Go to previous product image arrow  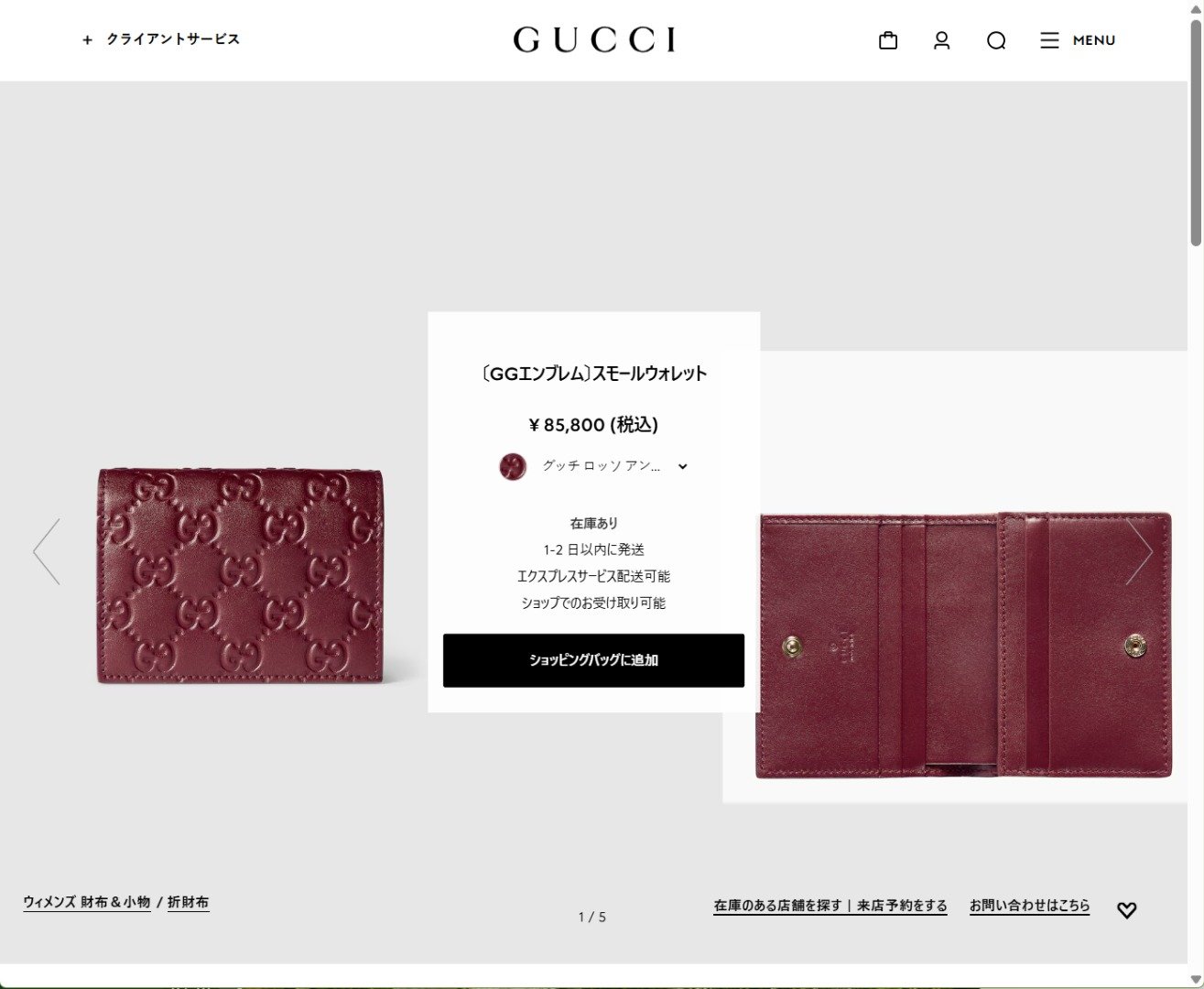pyautogui.click(x=46, y=551)
